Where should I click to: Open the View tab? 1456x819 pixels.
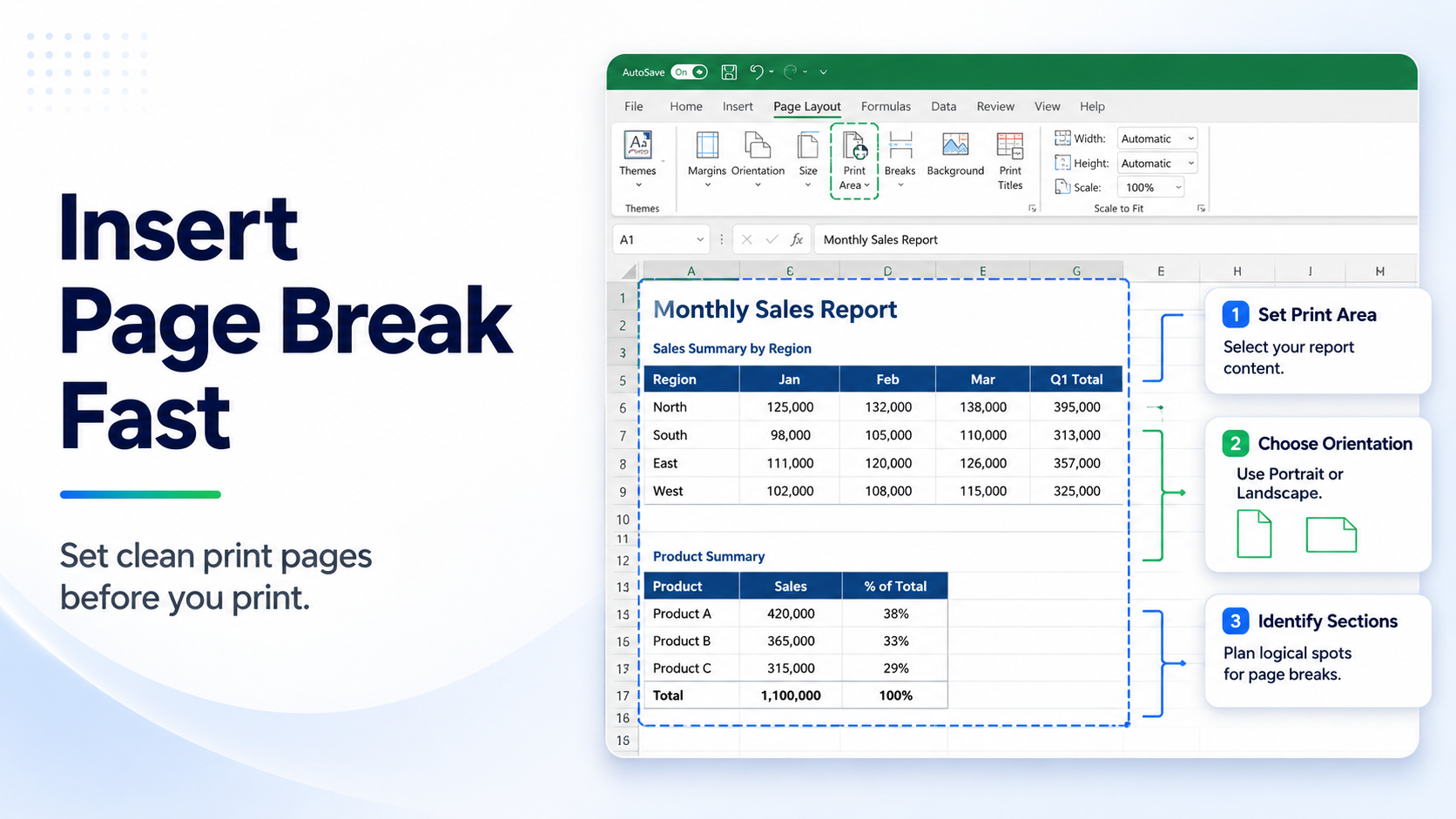click(1048, 106)
